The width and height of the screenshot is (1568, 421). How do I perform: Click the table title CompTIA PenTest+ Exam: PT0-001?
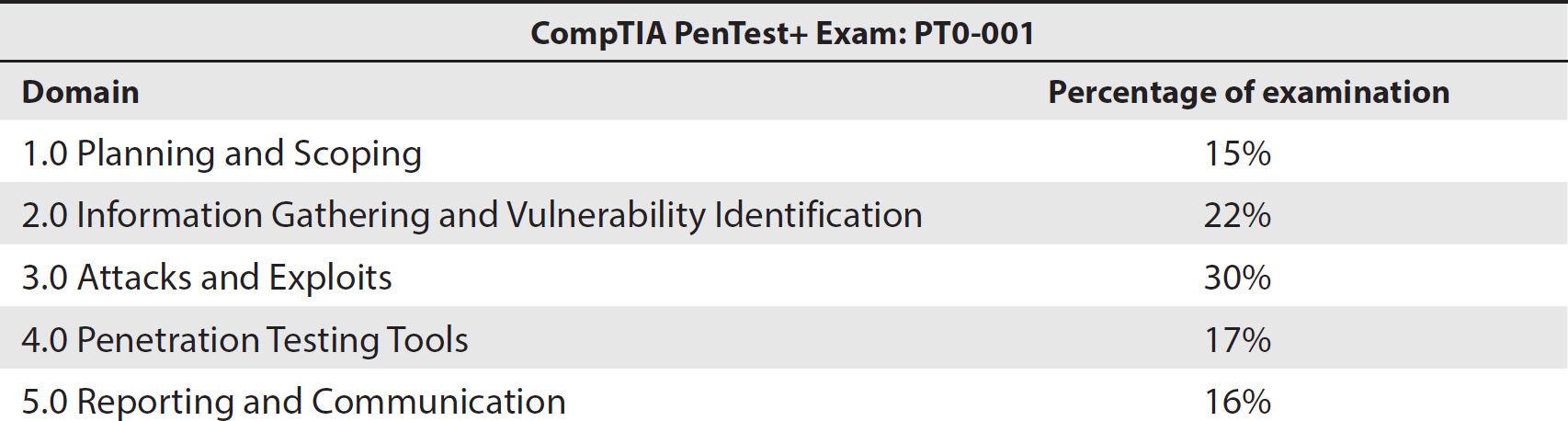782,33
